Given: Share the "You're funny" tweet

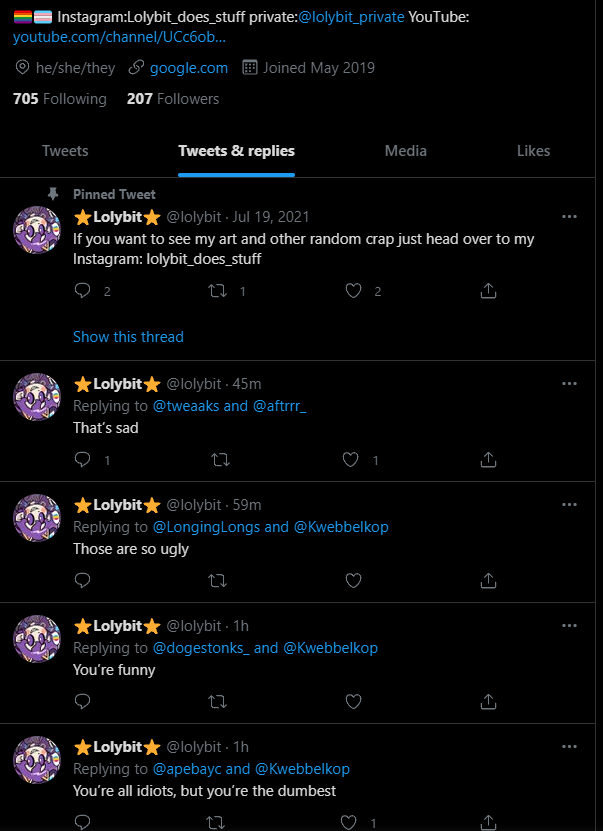Looking at the screenshot, I should pyautogui.click(x=488, y=701).
